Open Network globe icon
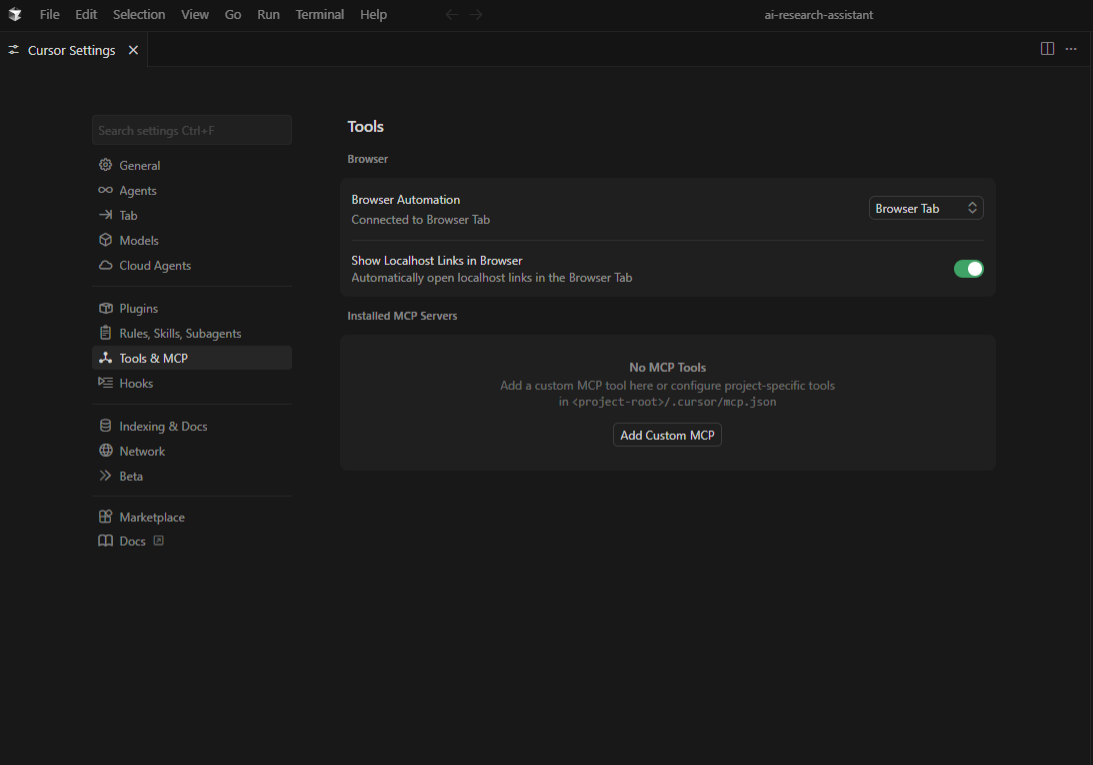This screenshot has height=765, width=1093. [105, 451]
